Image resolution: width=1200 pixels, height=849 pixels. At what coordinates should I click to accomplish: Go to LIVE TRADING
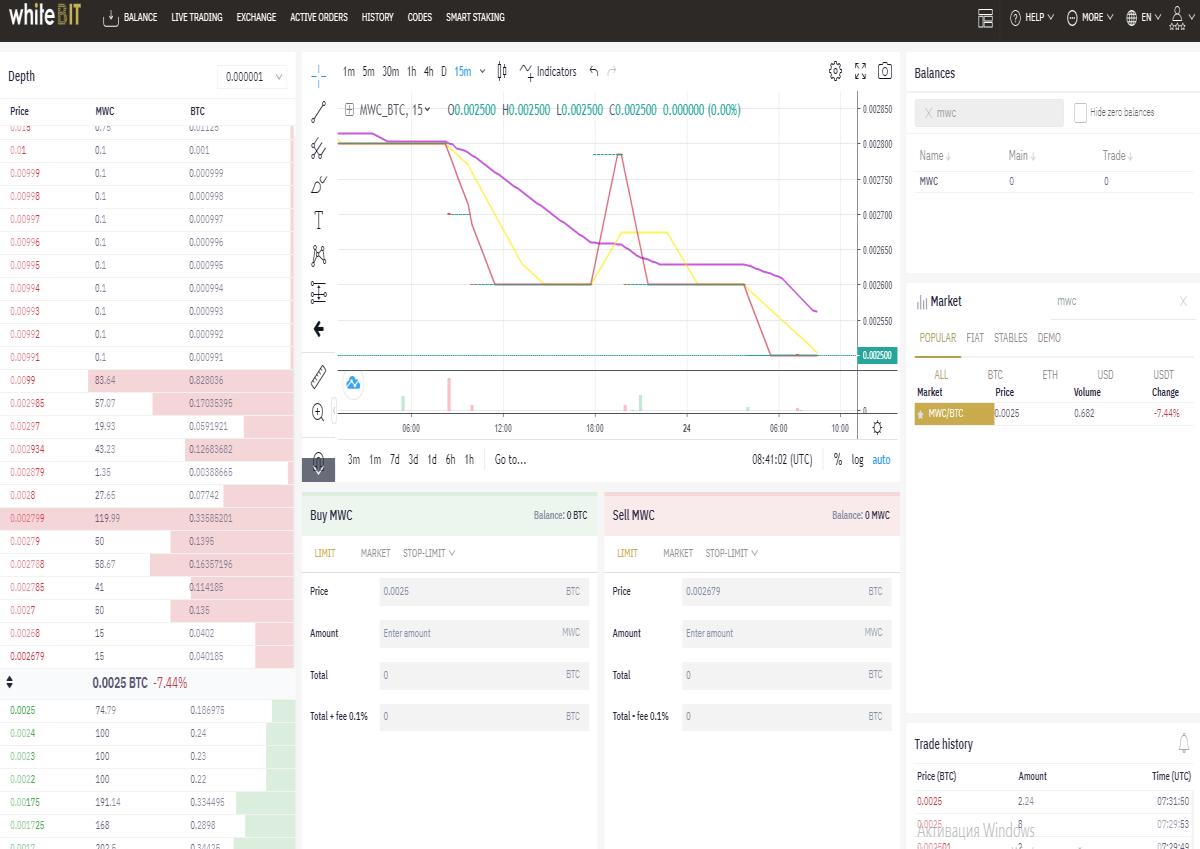pyautogui.click(x=197, y=17)
